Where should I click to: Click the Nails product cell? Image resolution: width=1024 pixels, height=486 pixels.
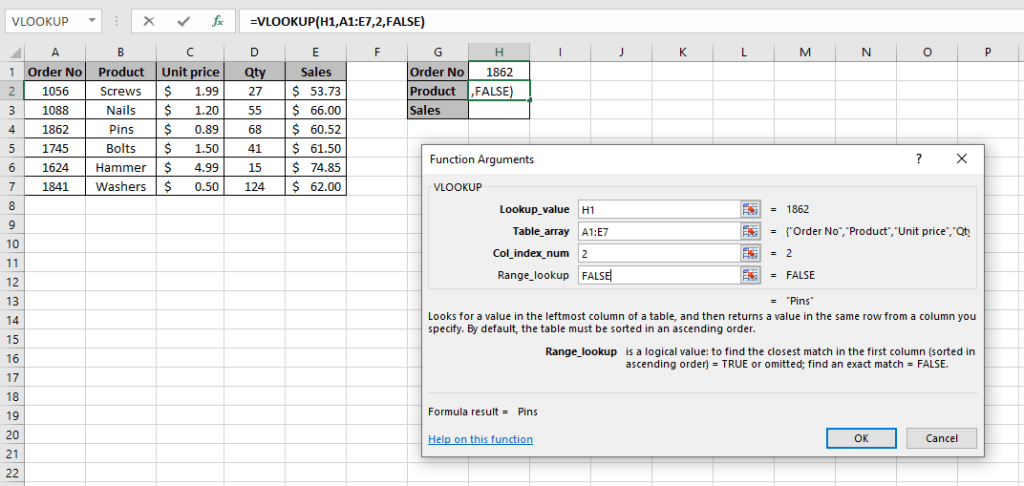121,110
